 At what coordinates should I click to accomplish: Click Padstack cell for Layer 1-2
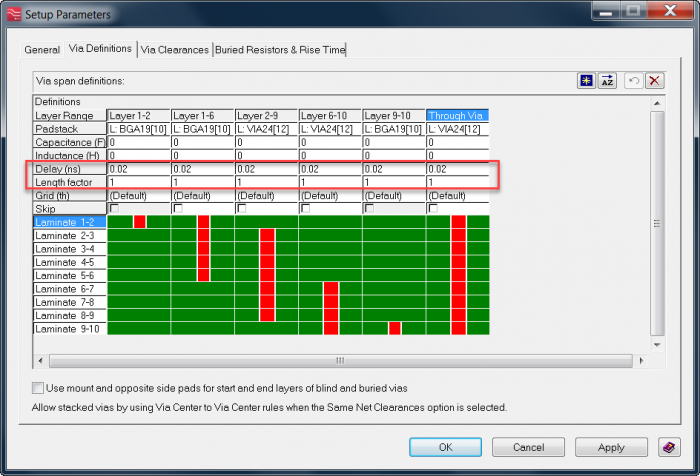point(139,129)
